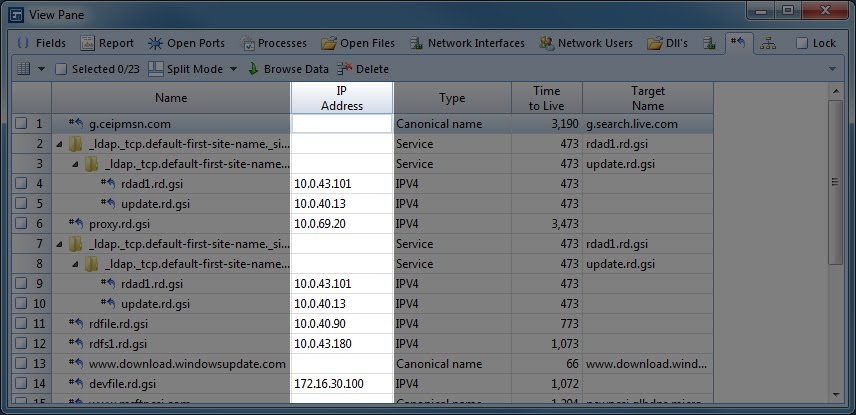Check the row 9 checkbox
The width and height of the screenshot is (856, 415).
pos(21,284)
